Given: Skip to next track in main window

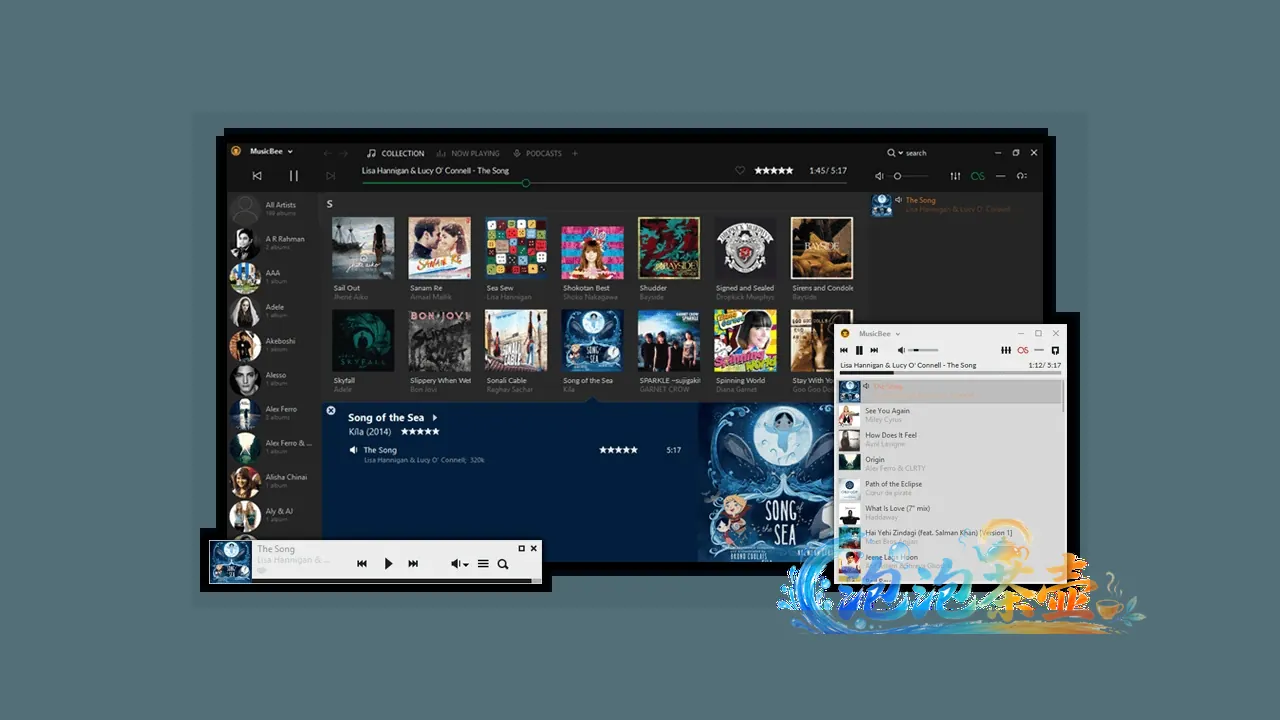Looking at the screenshot, I should point(331,176).
